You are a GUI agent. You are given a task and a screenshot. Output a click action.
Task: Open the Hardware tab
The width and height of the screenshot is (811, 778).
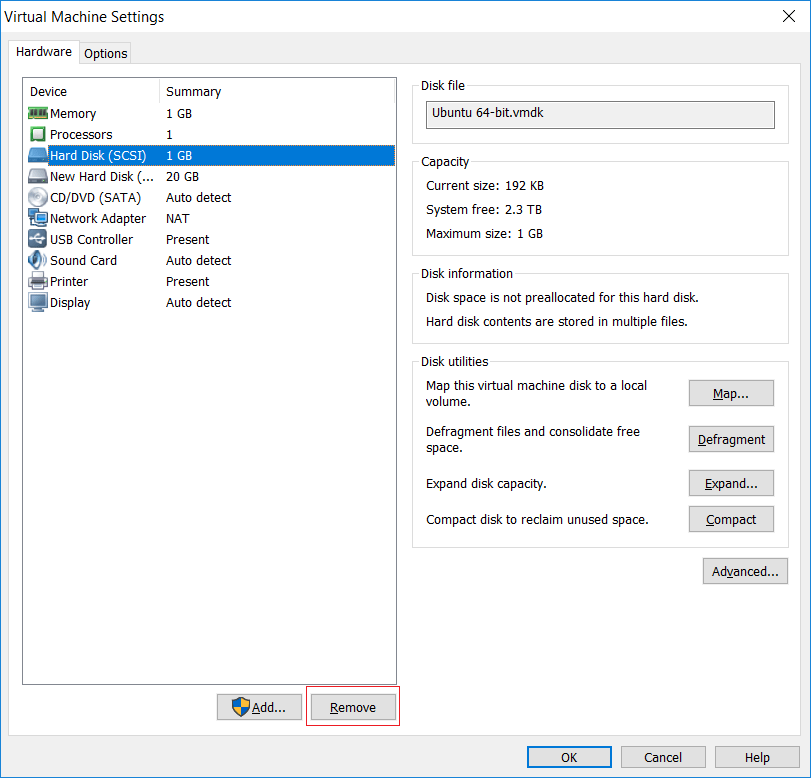(x=44, y=52)
